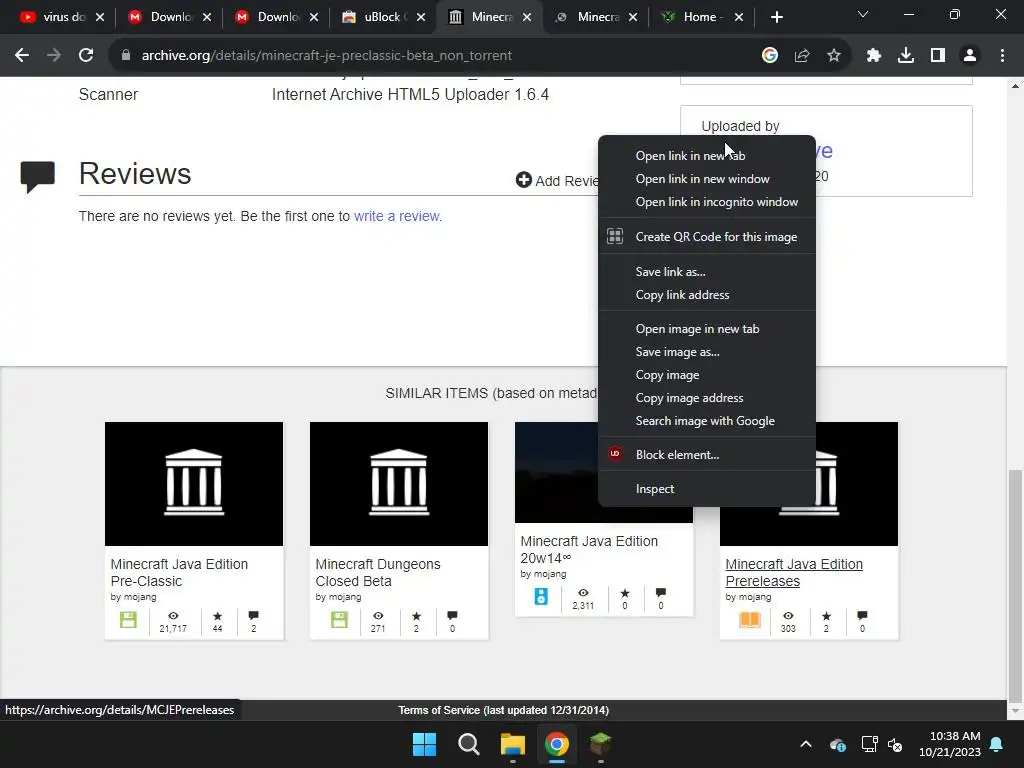Screen dimensions: 1024x768
Task: Click the Add Review plus button
Action: click(x=523, y=180)
